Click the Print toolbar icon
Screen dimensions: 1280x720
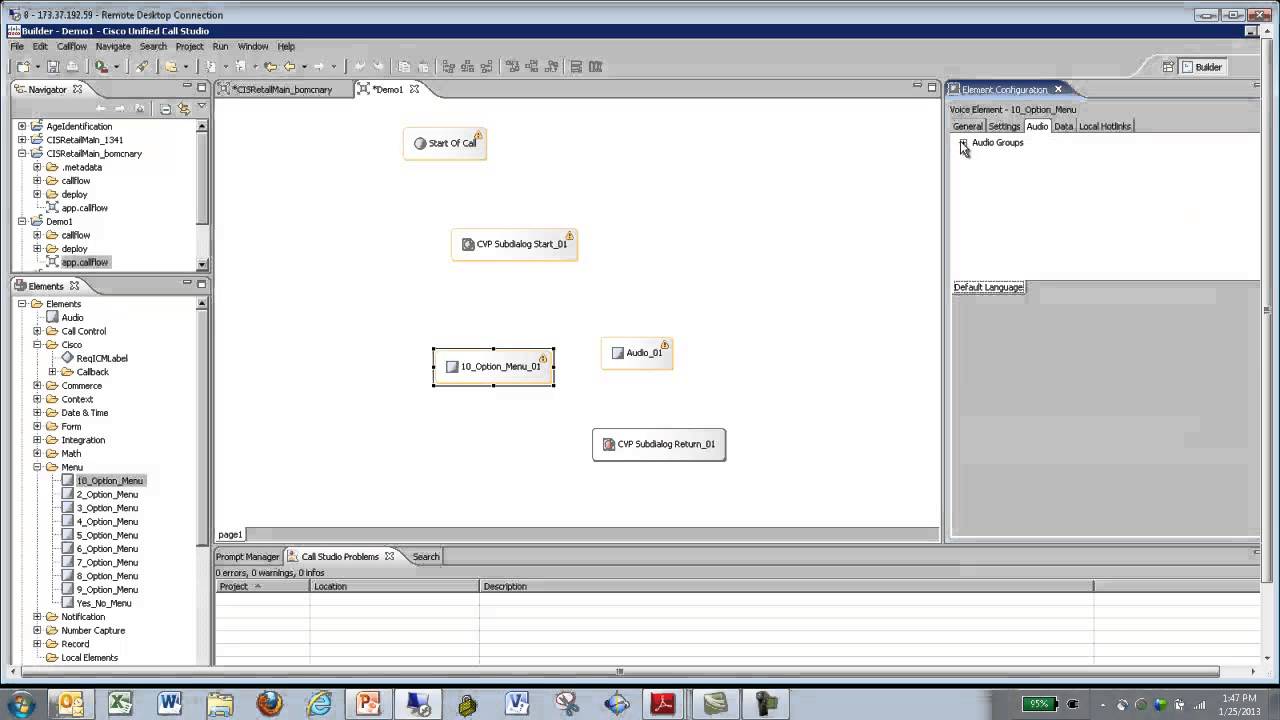tap(72, 67)
